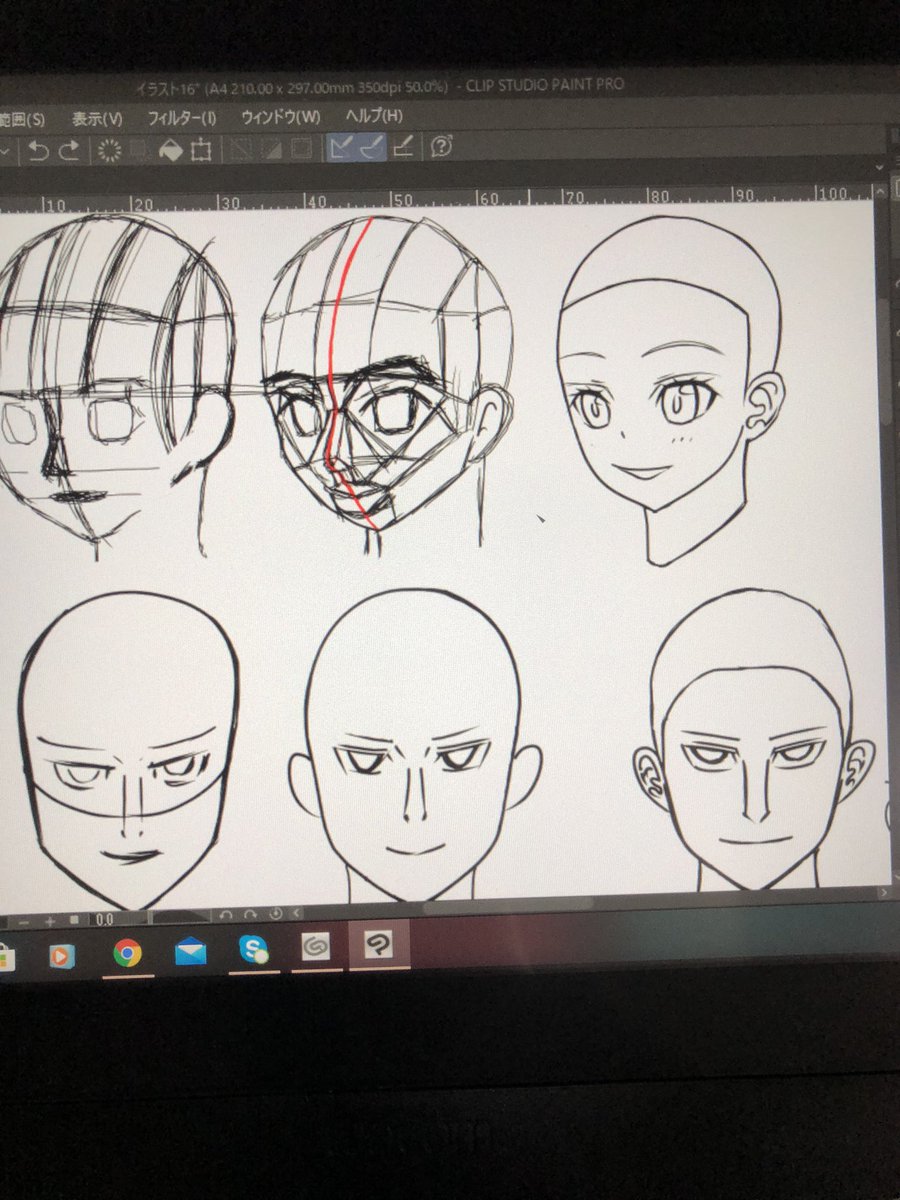
Task: Click the Redo arrow in the command bar
Action: click(x=69, y=150)
